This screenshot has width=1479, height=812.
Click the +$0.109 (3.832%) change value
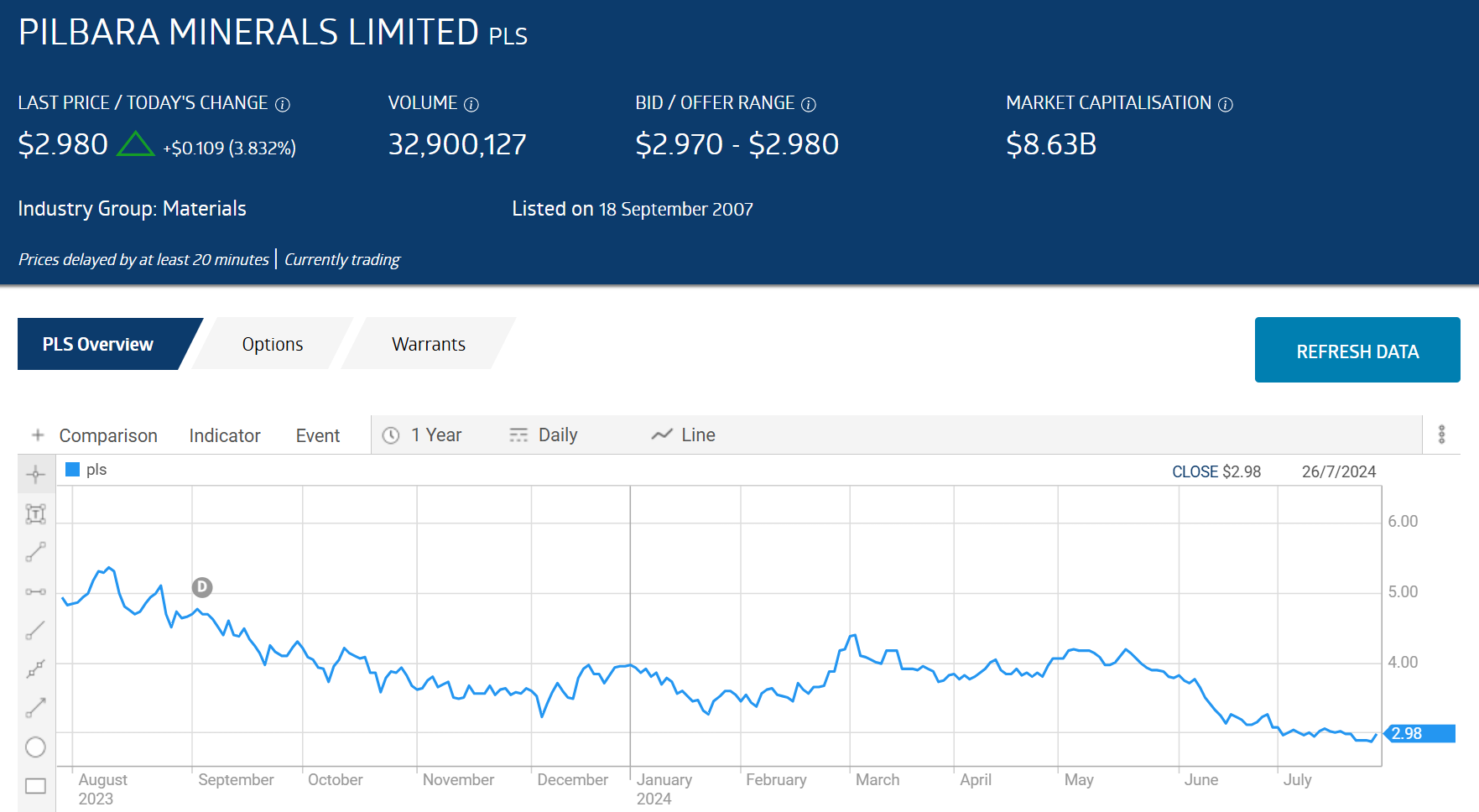[x=229, y=148]
